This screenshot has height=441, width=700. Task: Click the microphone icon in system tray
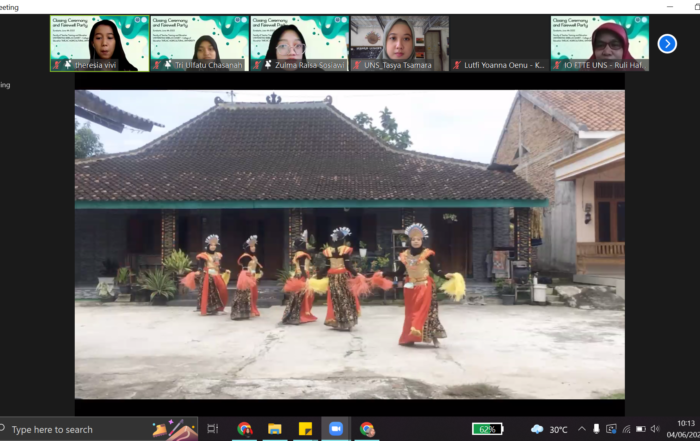pos(597,429)
